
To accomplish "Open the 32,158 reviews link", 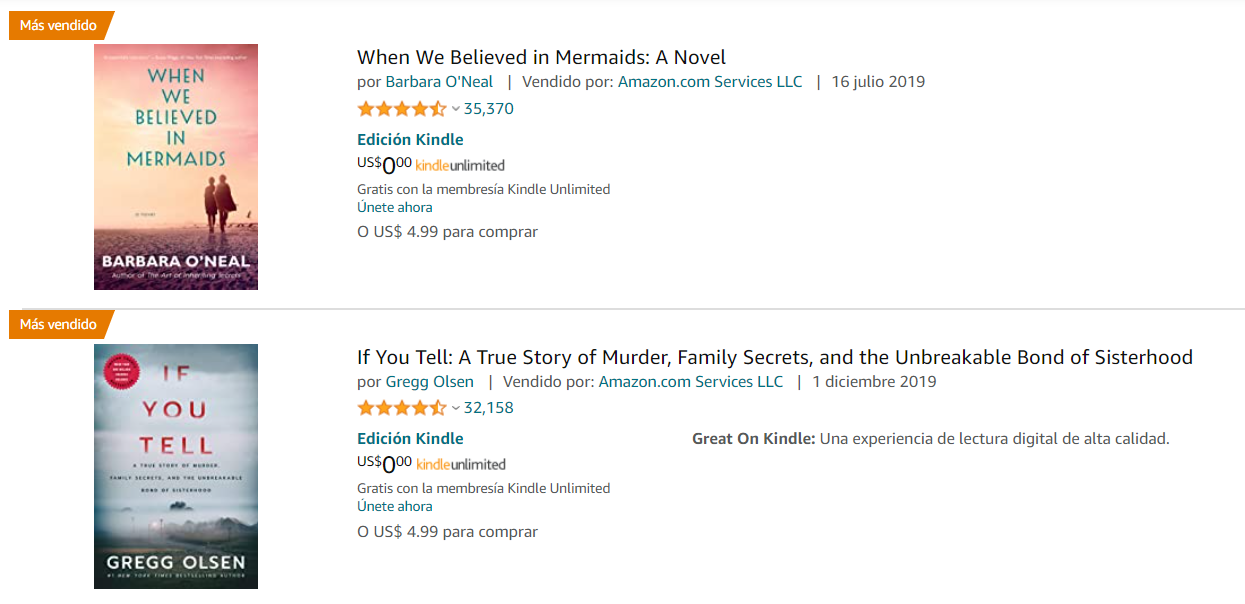I will (x=489, y=408).
